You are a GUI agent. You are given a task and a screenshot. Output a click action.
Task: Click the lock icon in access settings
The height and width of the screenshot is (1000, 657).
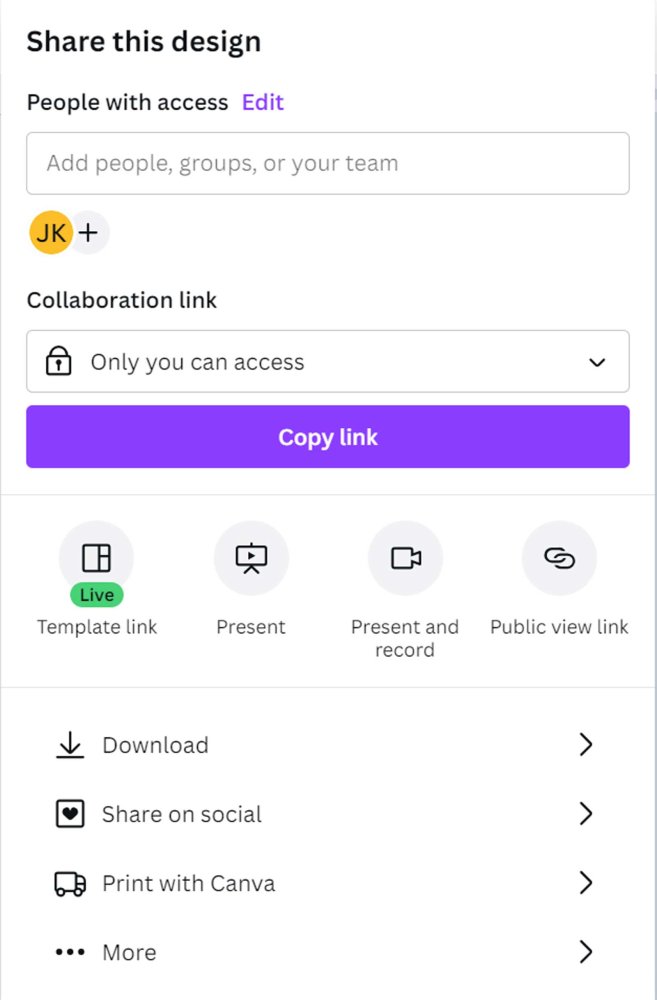pyautogui.click(x=58, y=361)
